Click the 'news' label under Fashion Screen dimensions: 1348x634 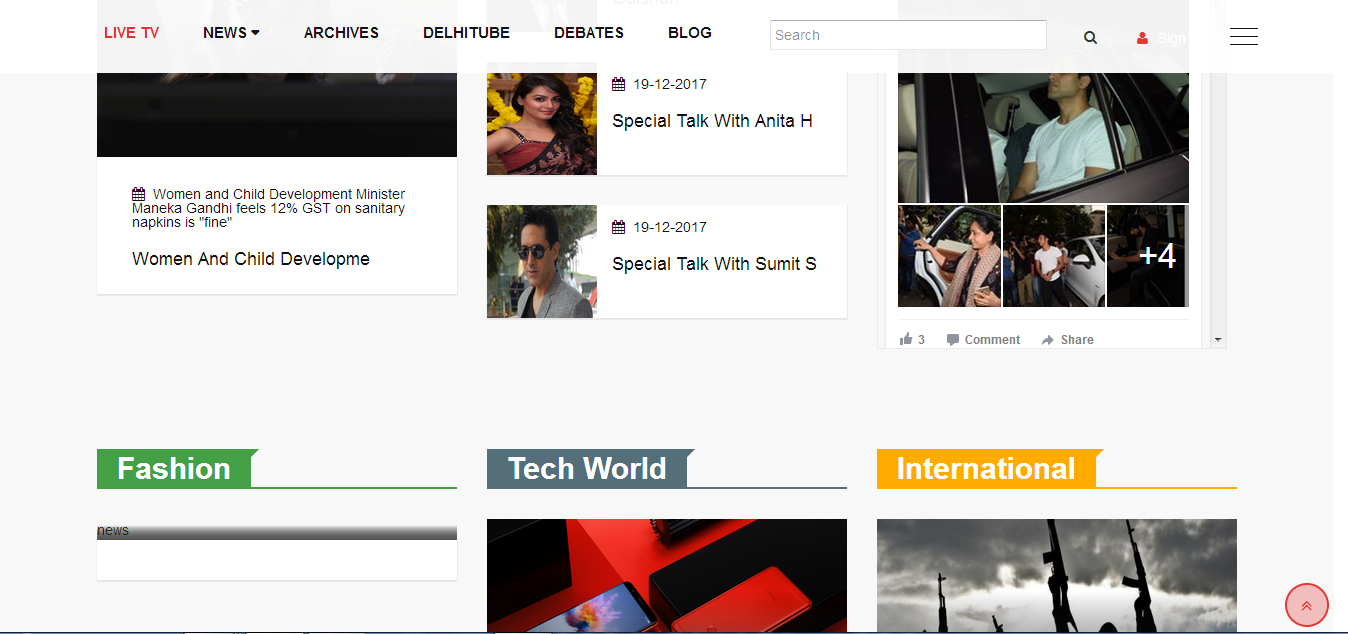tap(113, 530)
